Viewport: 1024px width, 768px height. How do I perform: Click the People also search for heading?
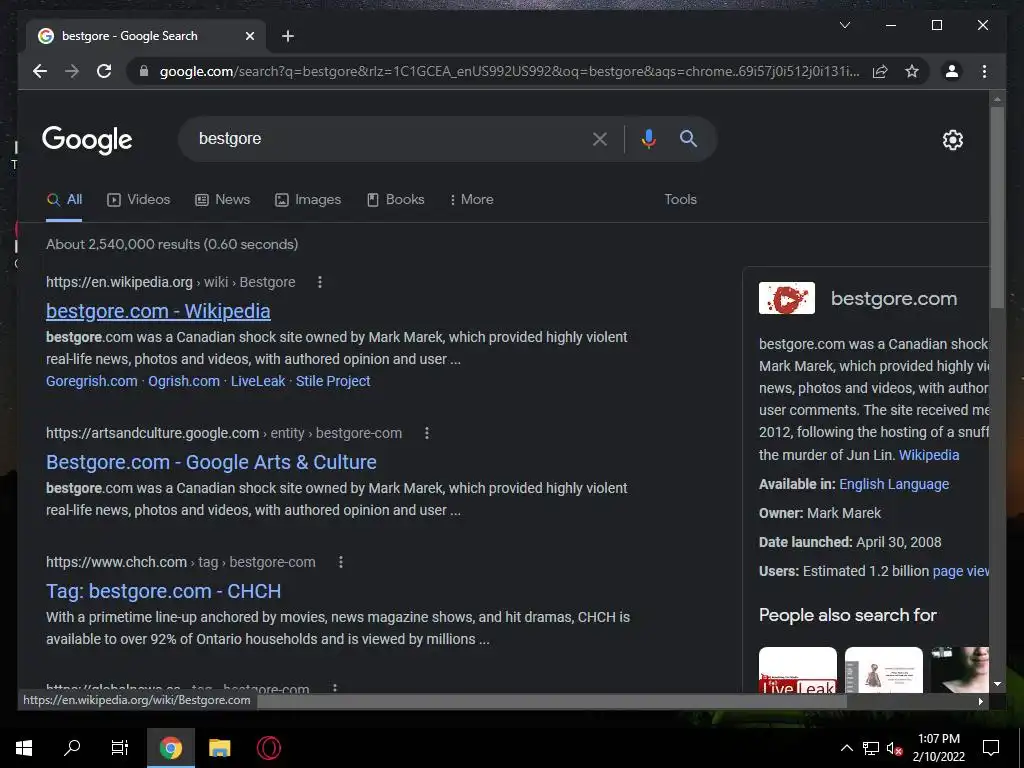pyautogui.click(x=848, y=615)
